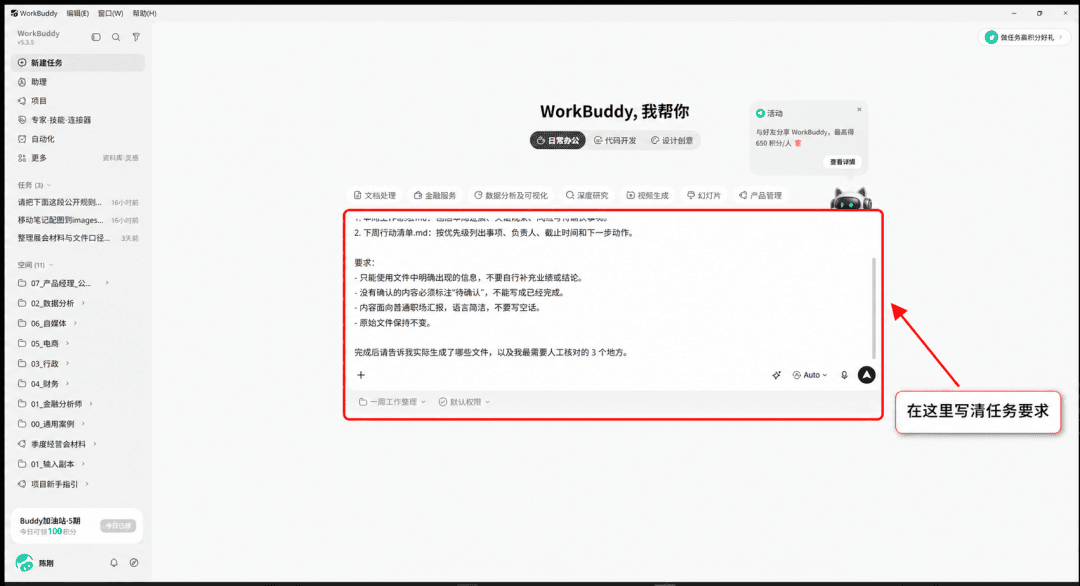
Task: Select the 季度经营会材料 project
Action: [58, 444]
